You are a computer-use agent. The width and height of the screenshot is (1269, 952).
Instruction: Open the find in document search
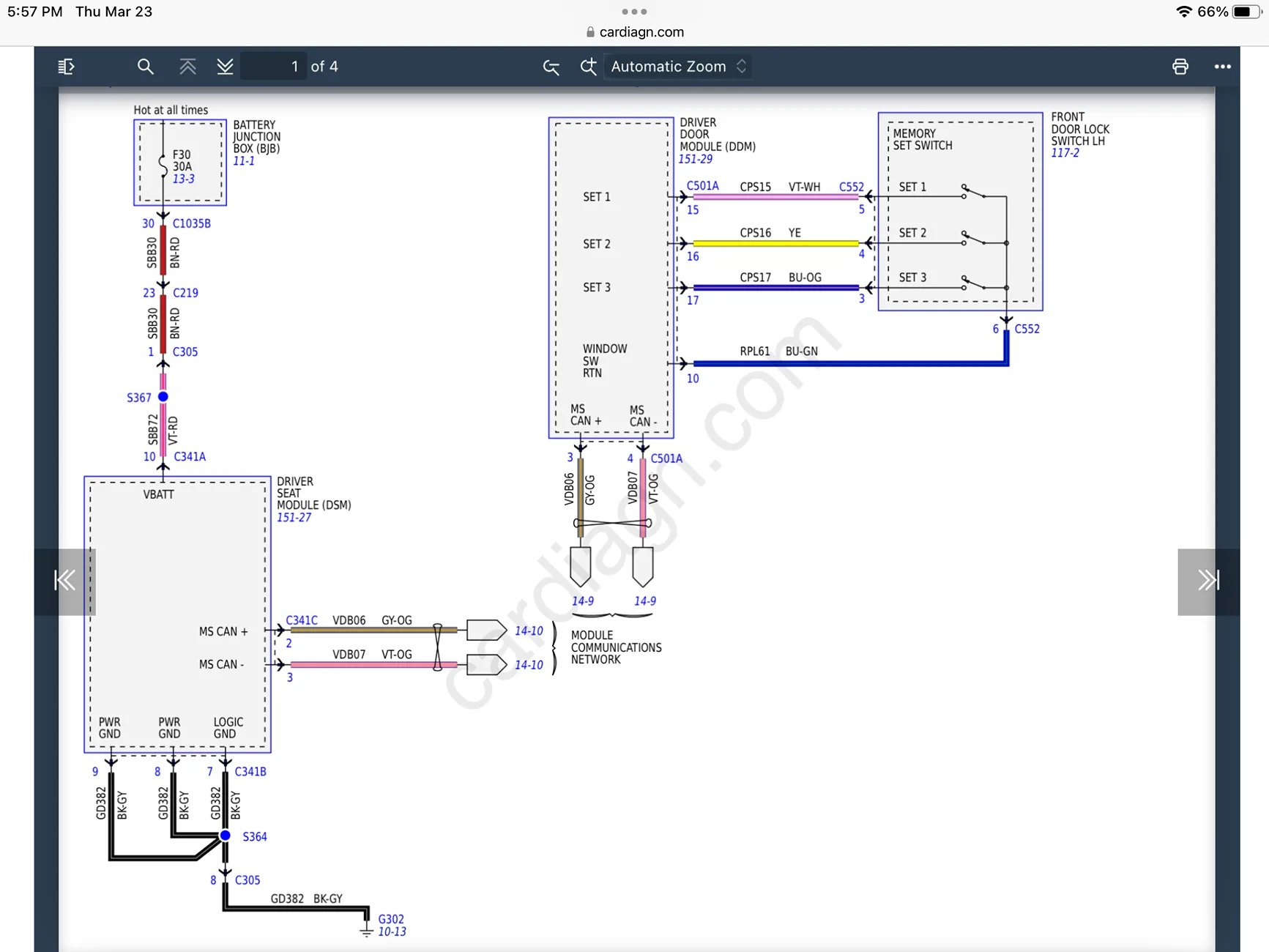point(145,67)
